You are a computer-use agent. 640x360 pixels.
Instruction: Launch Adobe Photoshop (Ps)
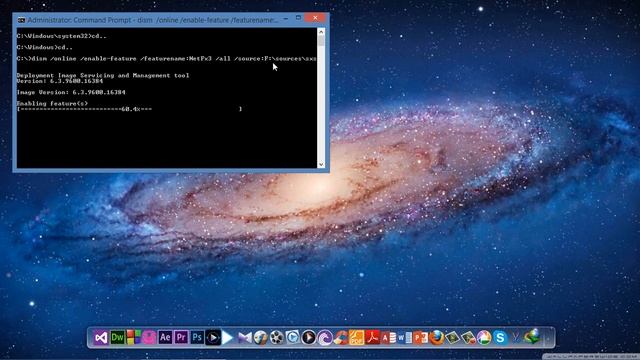(197, 338)
